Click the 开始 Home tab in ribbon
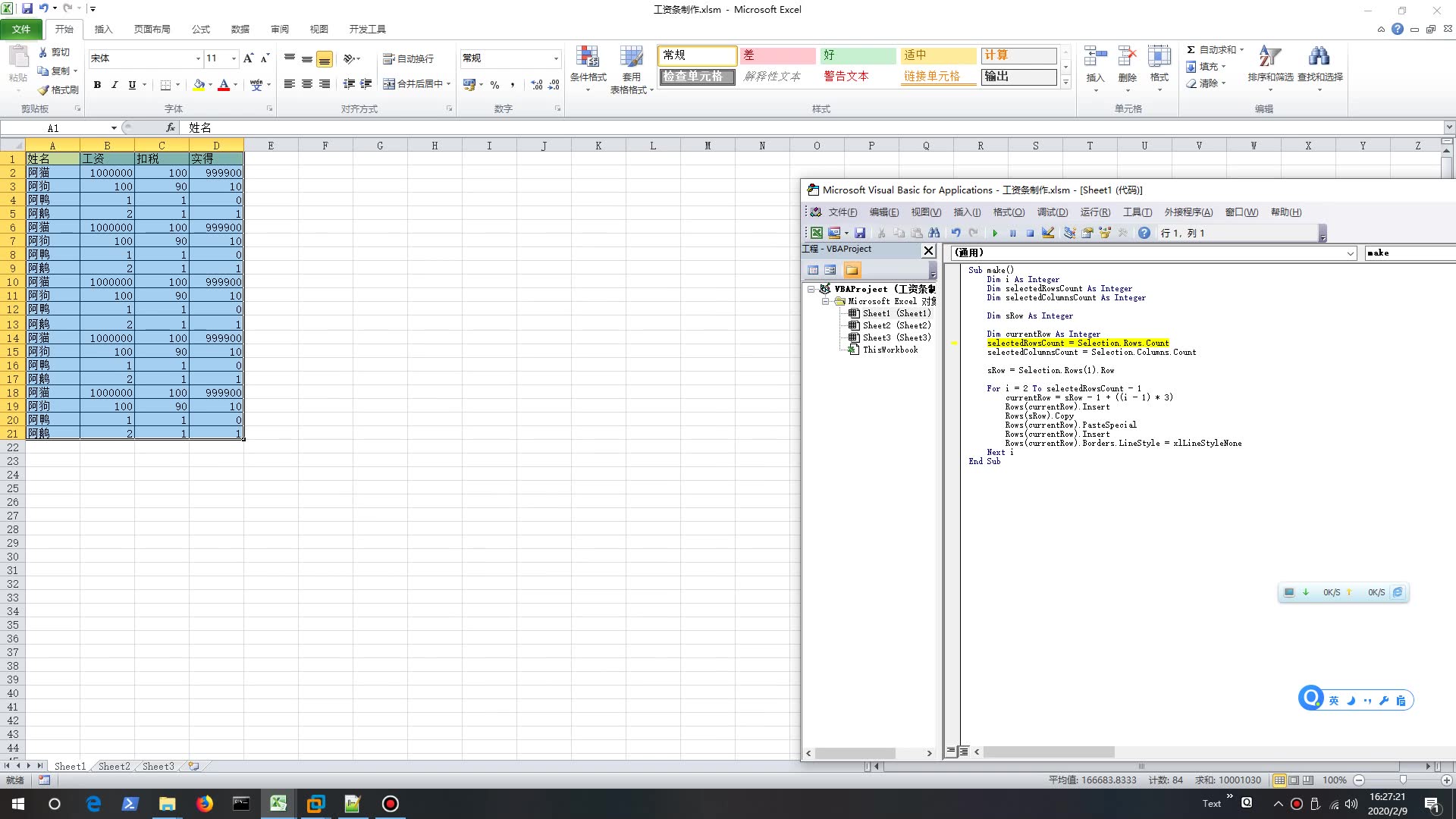The width and height of the screenshot is (1456, 819). (64, 28)
